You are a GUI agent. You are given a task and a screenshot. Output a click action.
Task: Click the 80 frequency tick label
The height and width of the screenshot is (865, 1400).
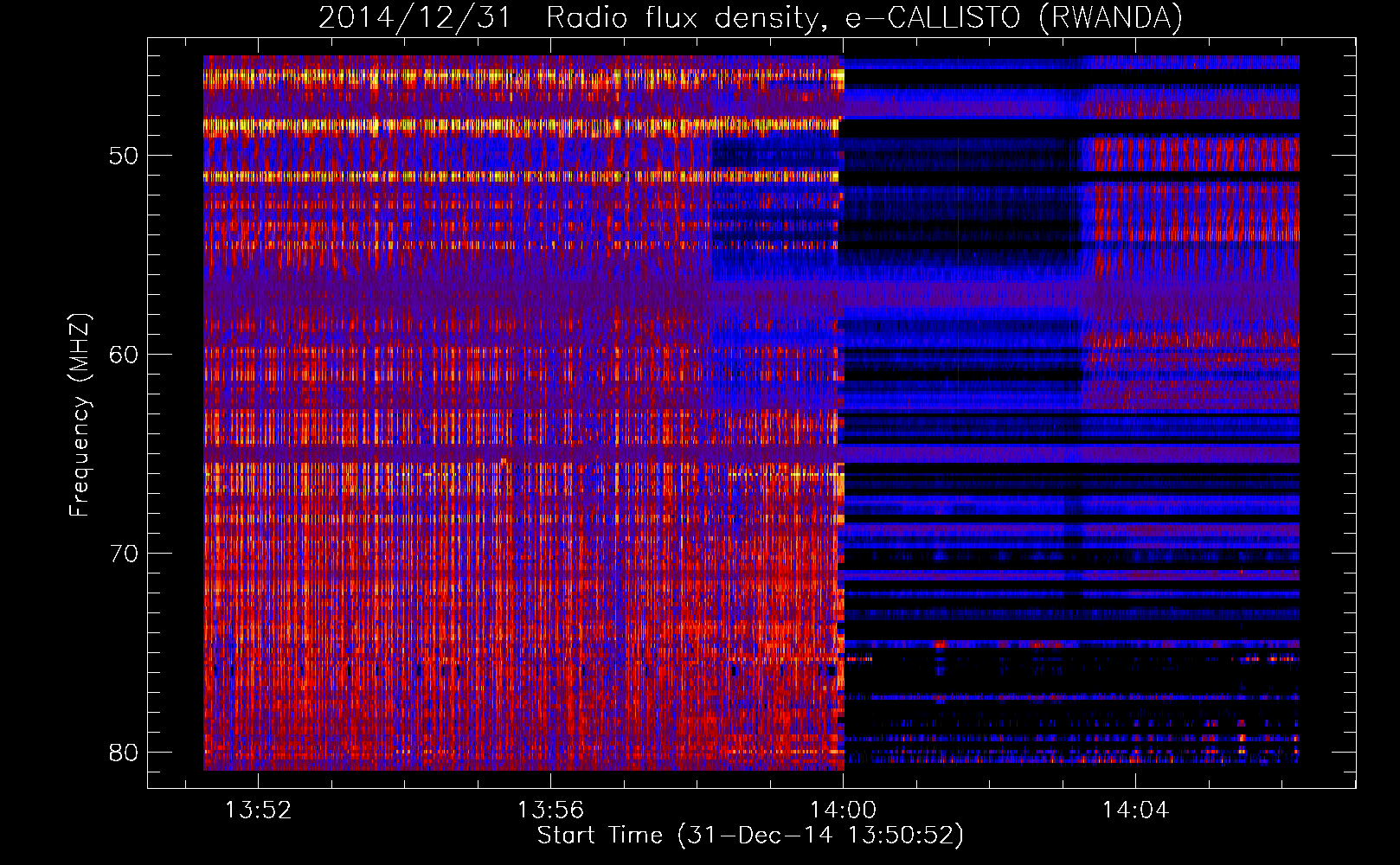[x=124, y=753]
